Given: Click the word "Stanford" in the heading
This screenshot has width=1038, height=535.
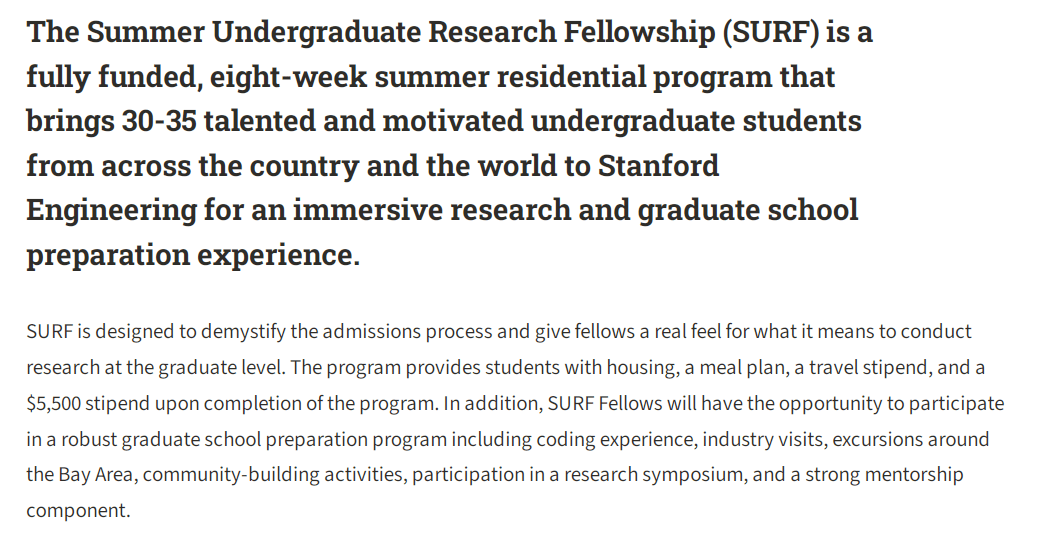Looking at the screenshot, I should click(x=659, y=166).
